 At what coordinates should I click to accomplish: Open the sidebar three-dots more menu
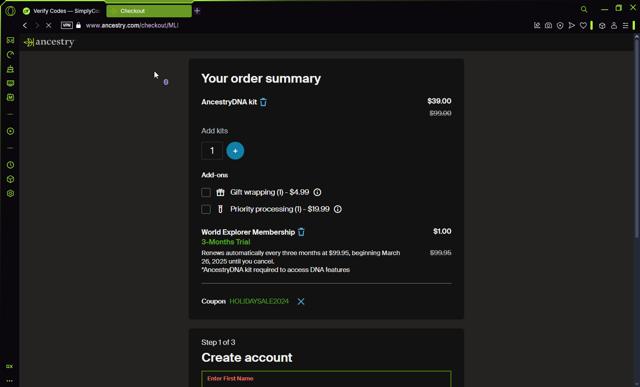point(9,381)
